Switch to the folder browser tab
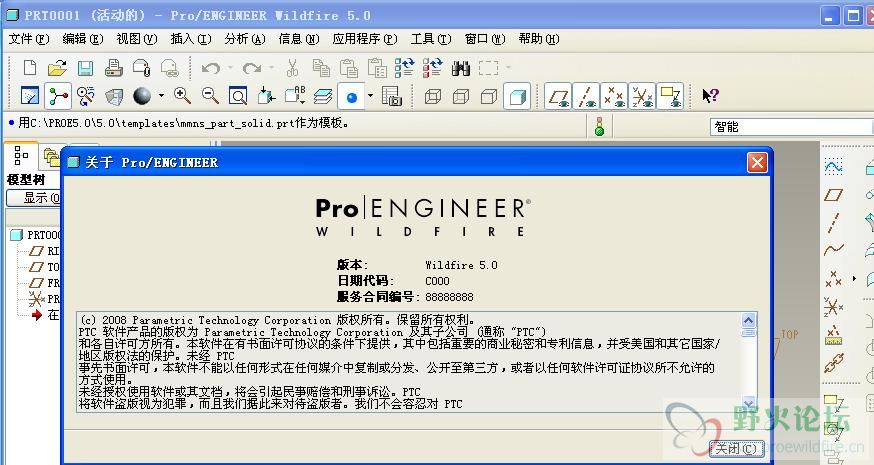The height and width of the screenshot is (465, 874). (51, 158)
